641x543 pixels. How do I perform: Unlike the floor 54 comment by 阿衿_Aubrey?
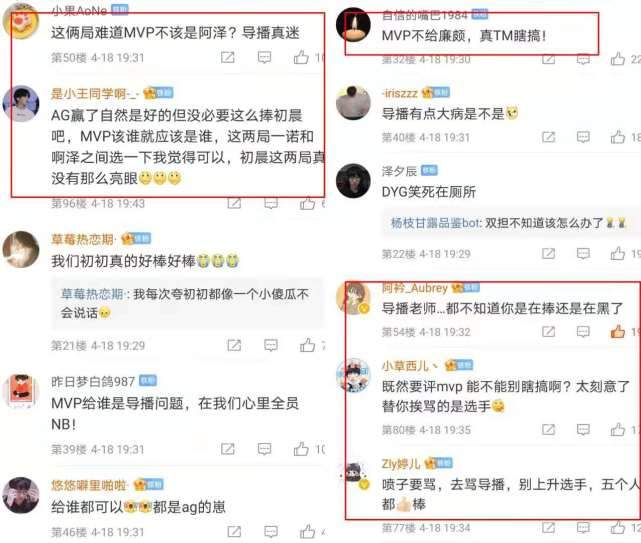tap(618, 331)
